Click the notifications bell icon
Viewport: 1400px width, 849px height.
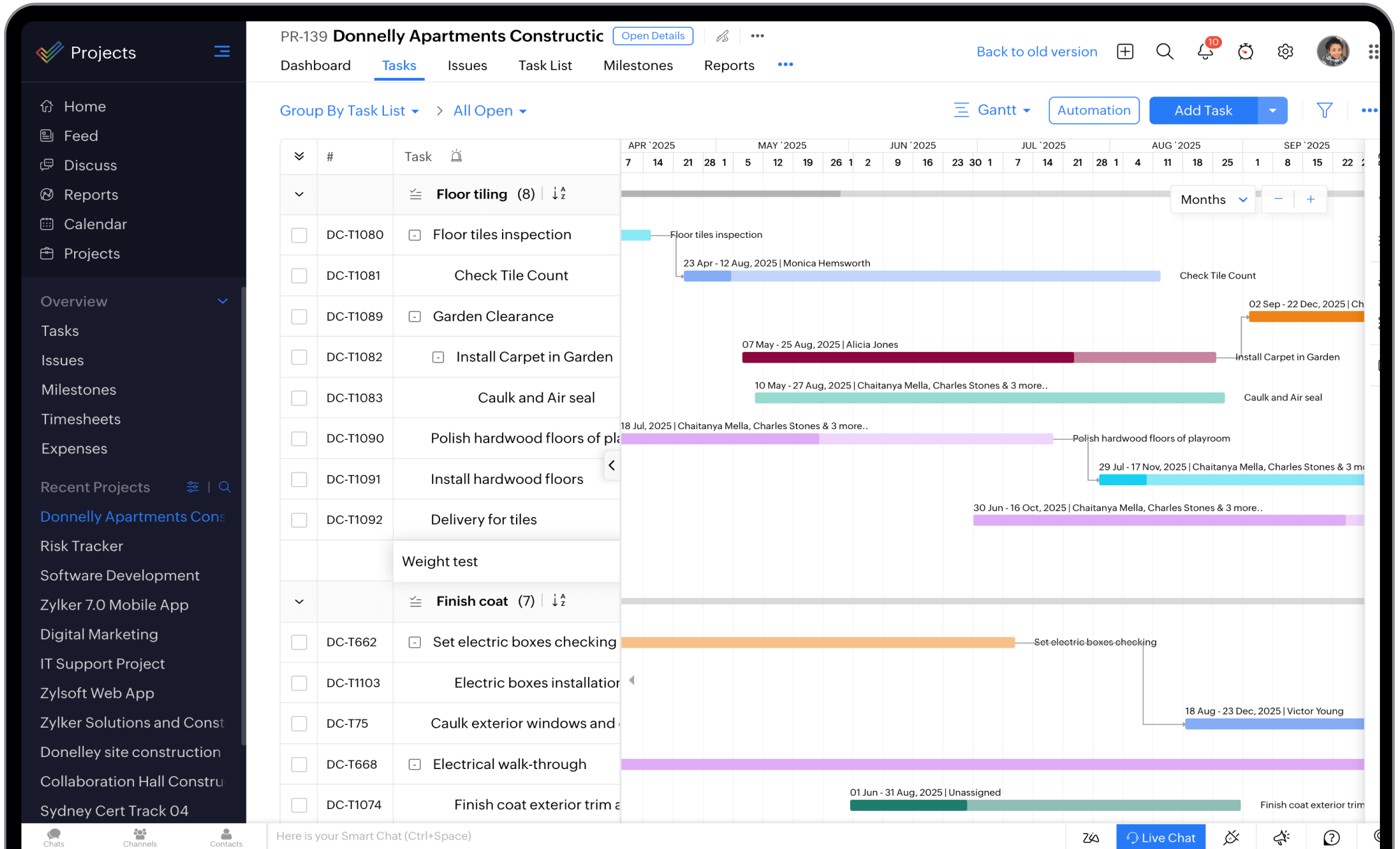(x=1204, y=51)
